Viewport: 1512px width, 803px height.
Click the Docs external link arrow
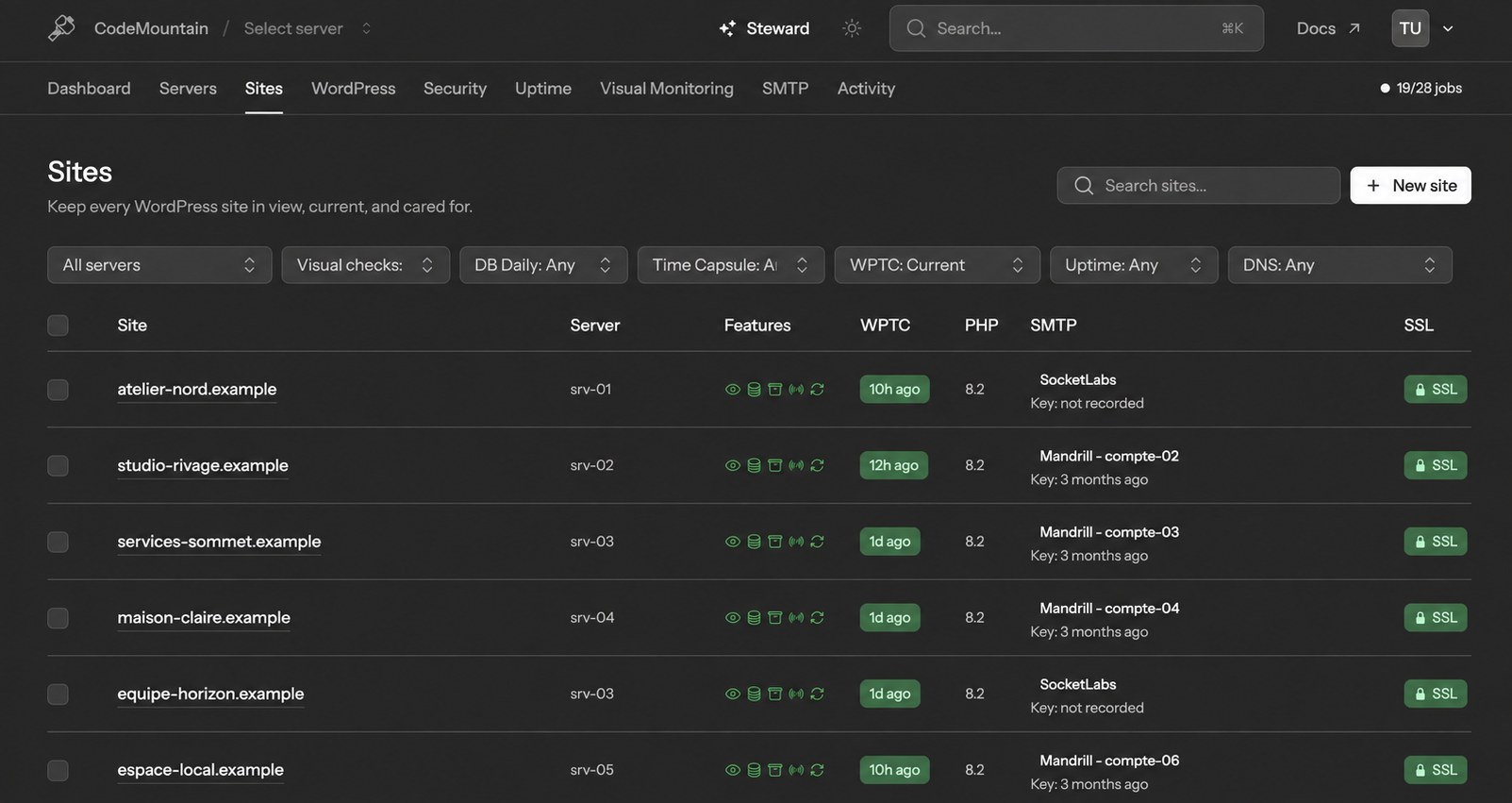1354,28
